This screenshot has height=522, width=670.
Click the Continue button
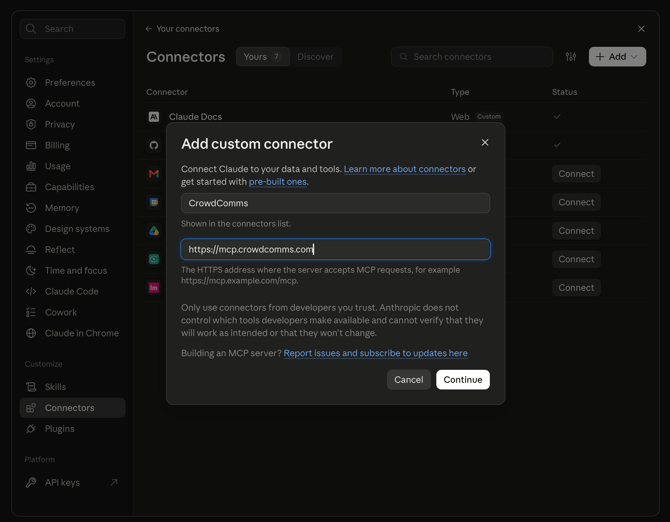pyautogui.click(x=463, y=380)
